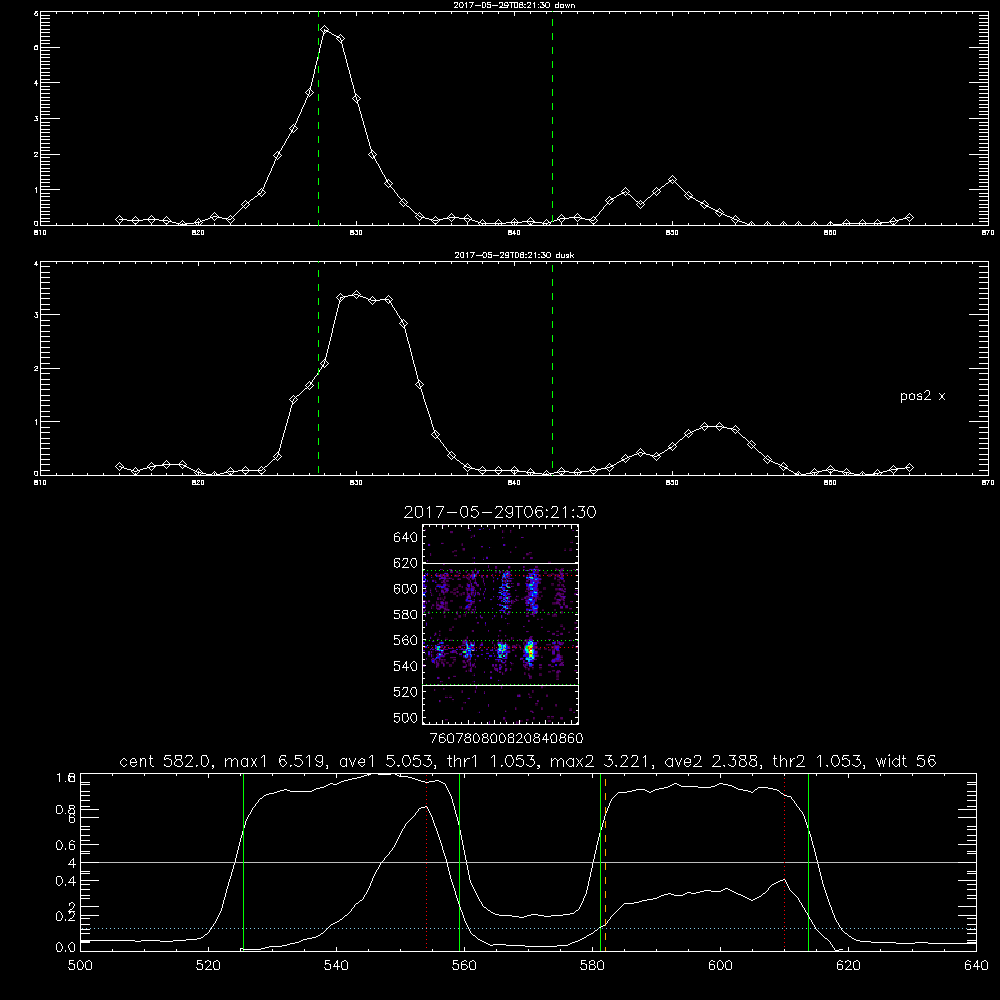Image resolution: width=1000 pixels, height=1000 pixels.
Task: Open the colored spectral image thumbnail
Action: 500,624
